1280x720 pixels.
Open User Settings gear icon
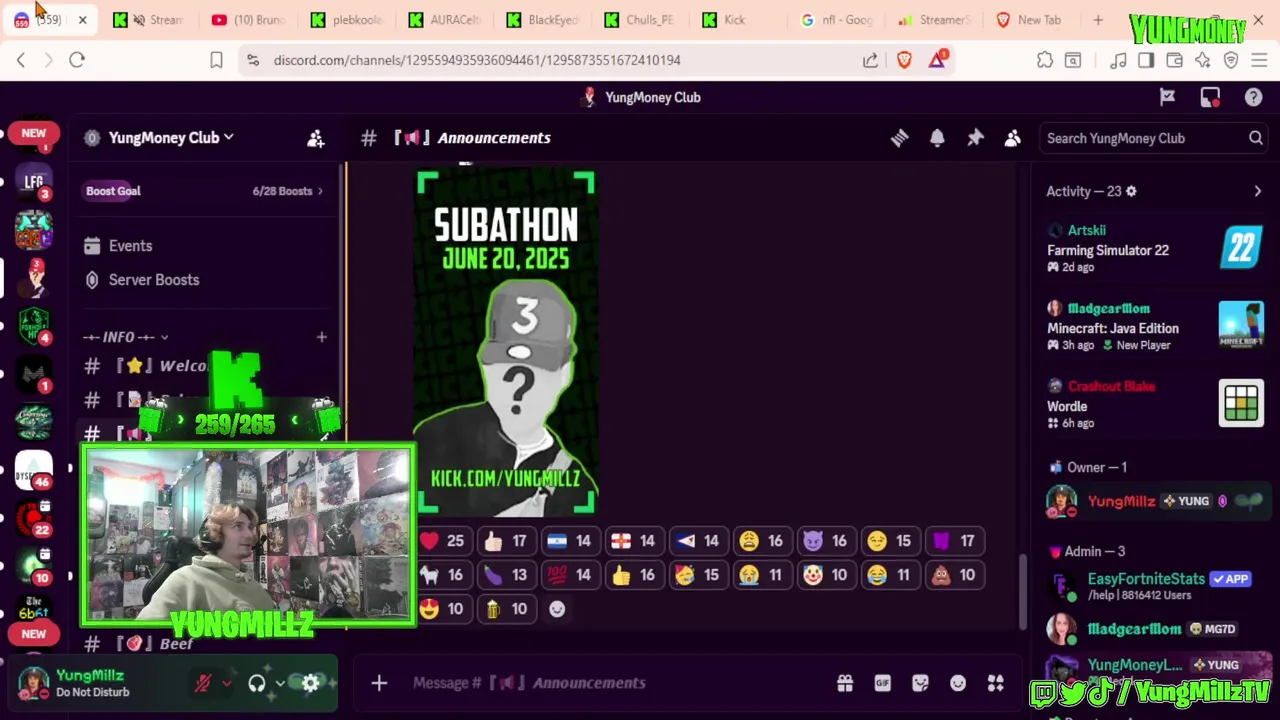click(311, 683)
